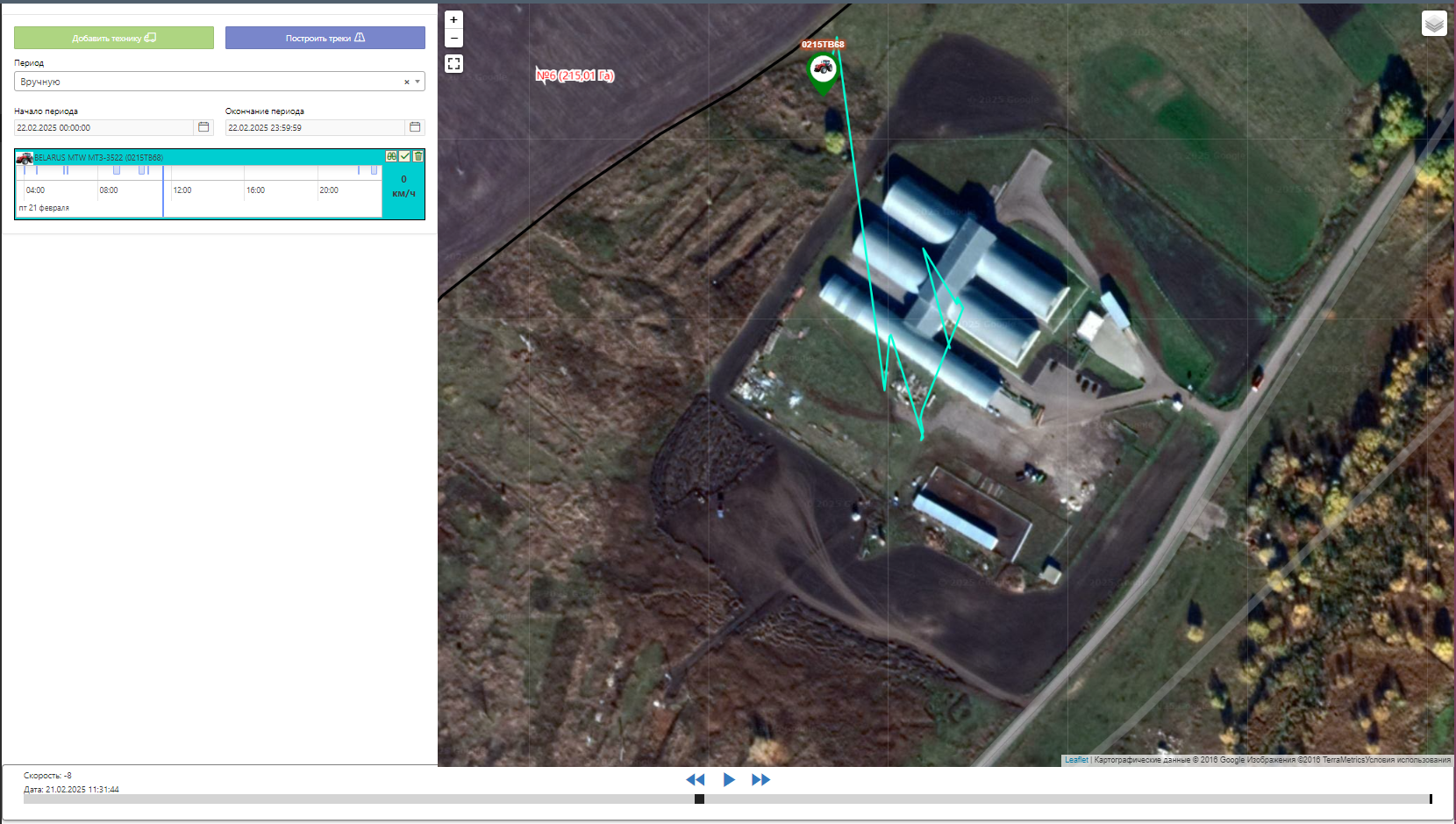Click the Добавить технику button
The width and height of the screenshot is (1456, 824).
click(x=114, y=38)
